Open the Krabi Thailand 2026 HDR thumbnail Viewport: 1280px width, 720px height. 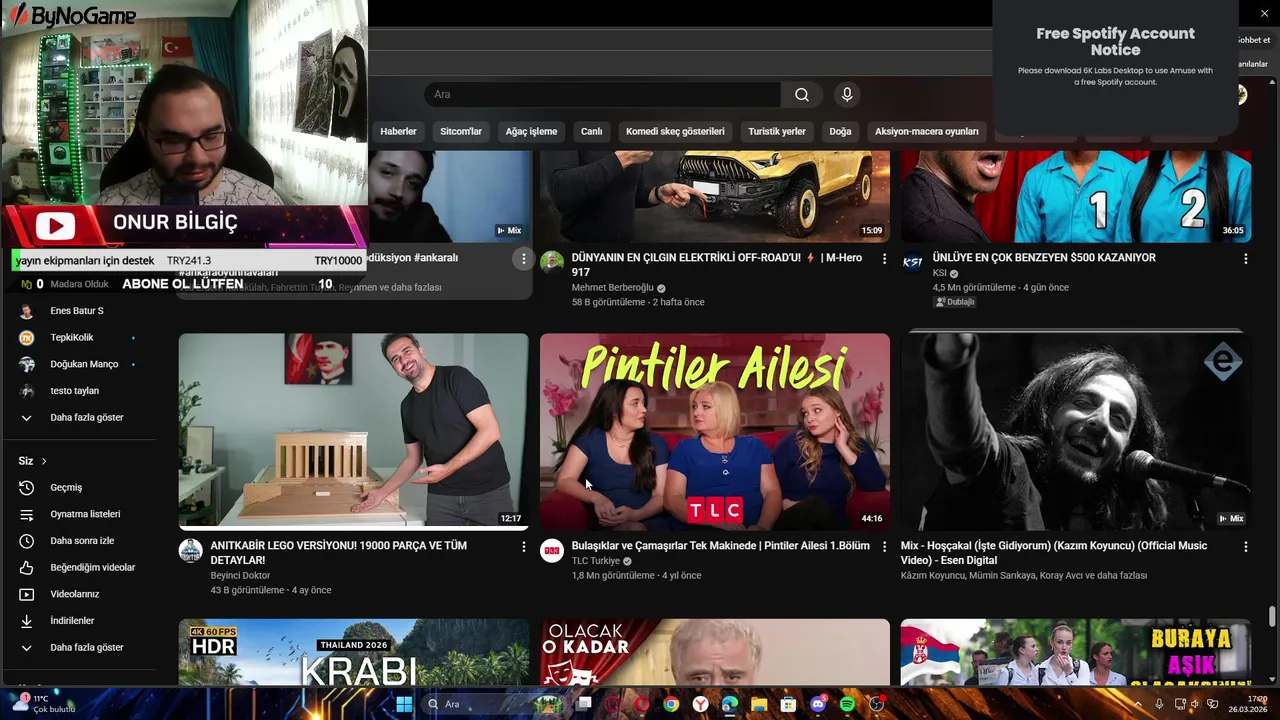354,652
